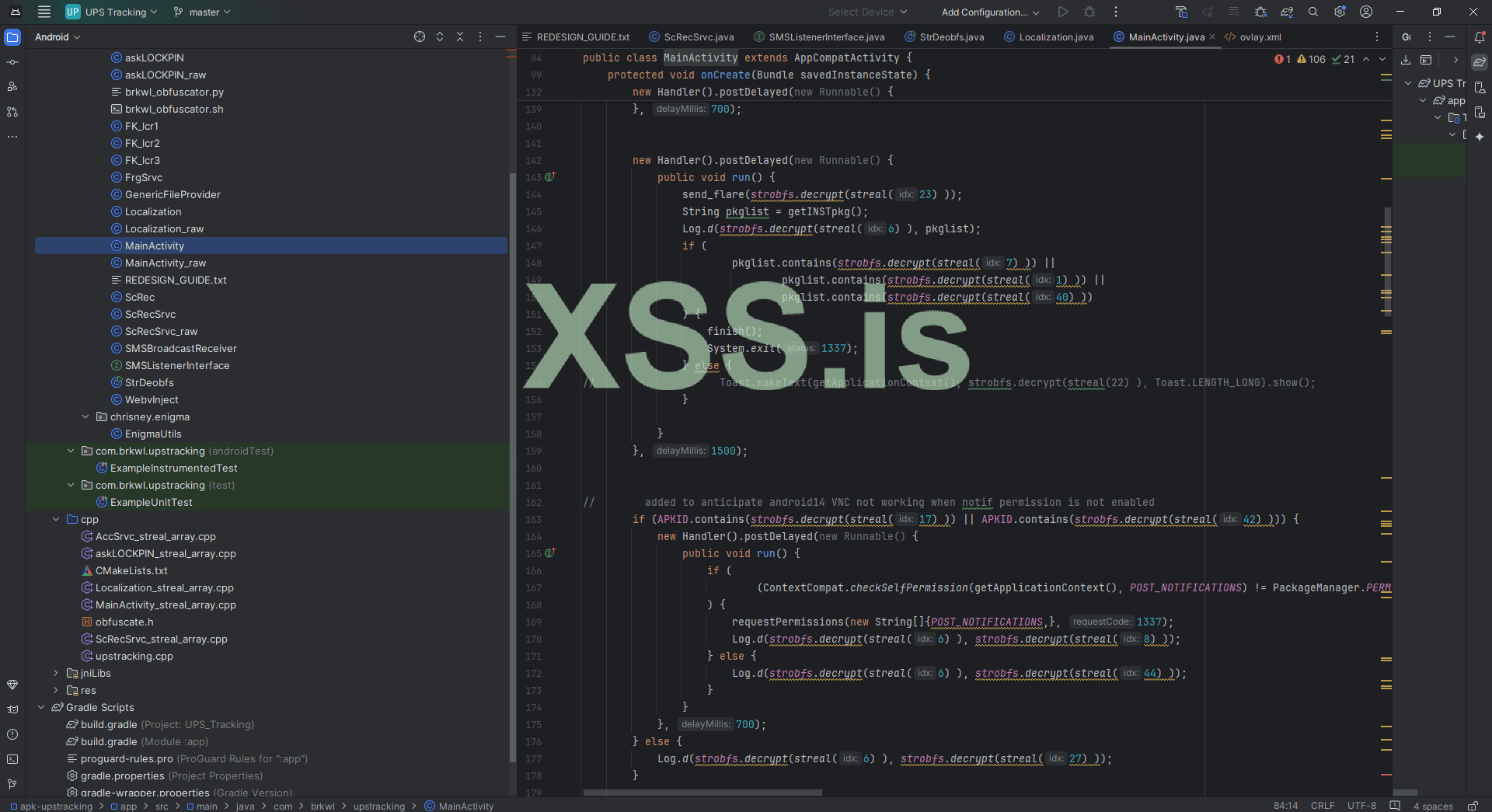Open the Select Device dropdown

(x=867, y=12)
